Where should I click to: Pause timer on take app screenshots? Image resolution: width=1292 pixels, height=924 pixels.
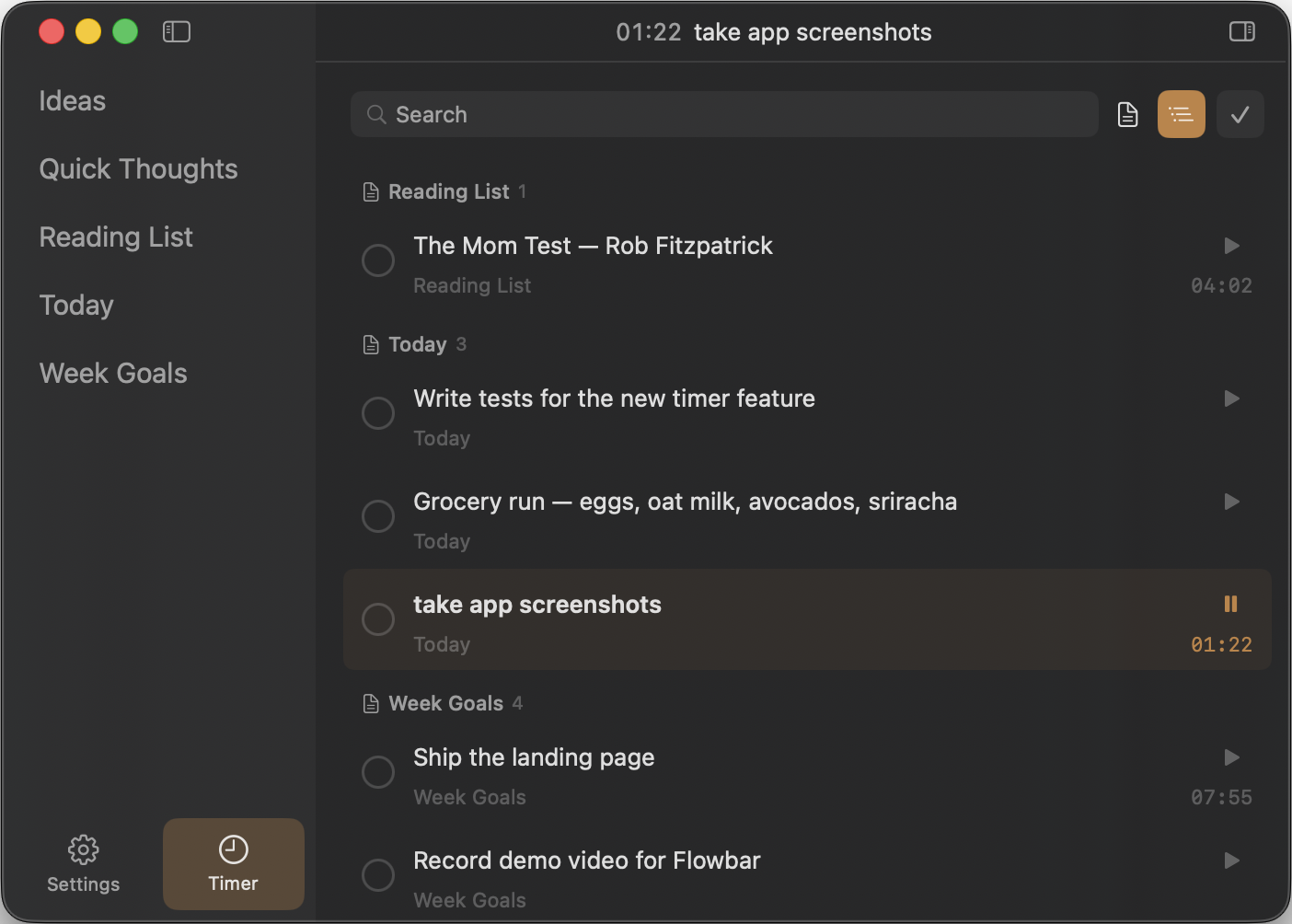(x=1230, y=604)
